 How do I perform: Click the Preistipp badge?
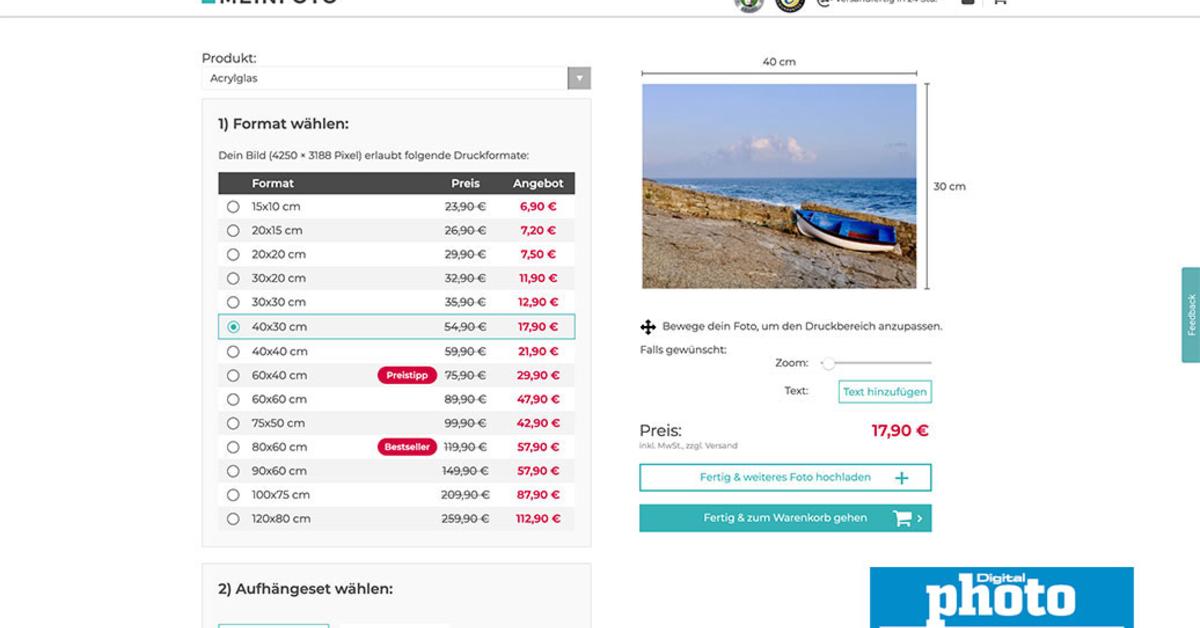tap(407, 375)
